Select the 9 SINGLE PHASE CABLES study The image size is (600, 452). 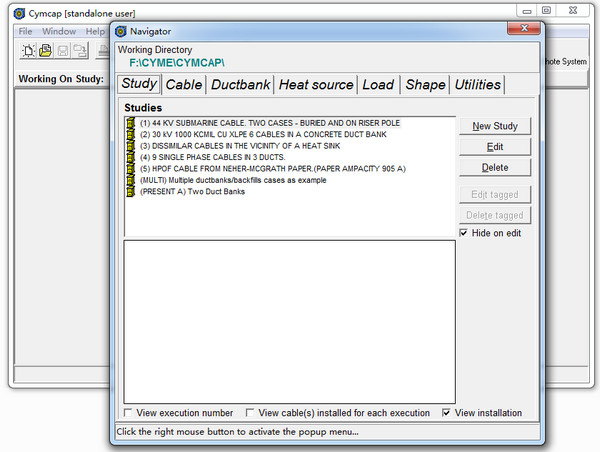point(198,158)
